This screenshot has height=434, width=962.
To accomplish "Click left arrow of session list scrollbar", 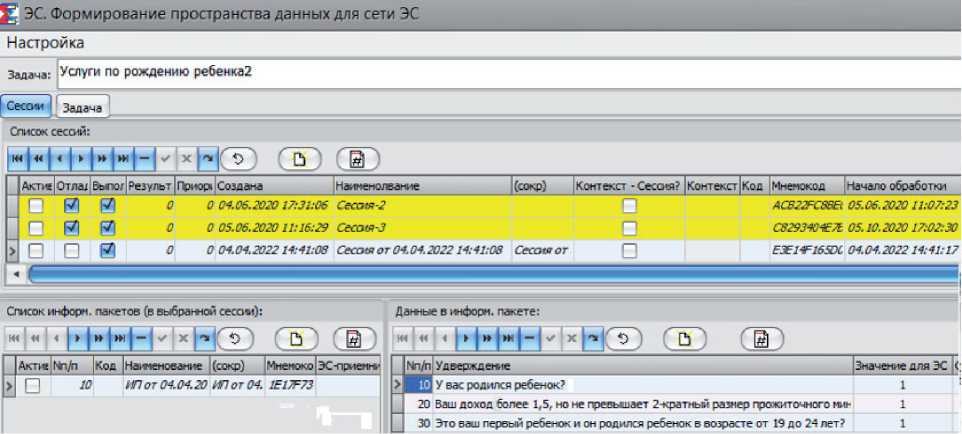I will point(16,274).
